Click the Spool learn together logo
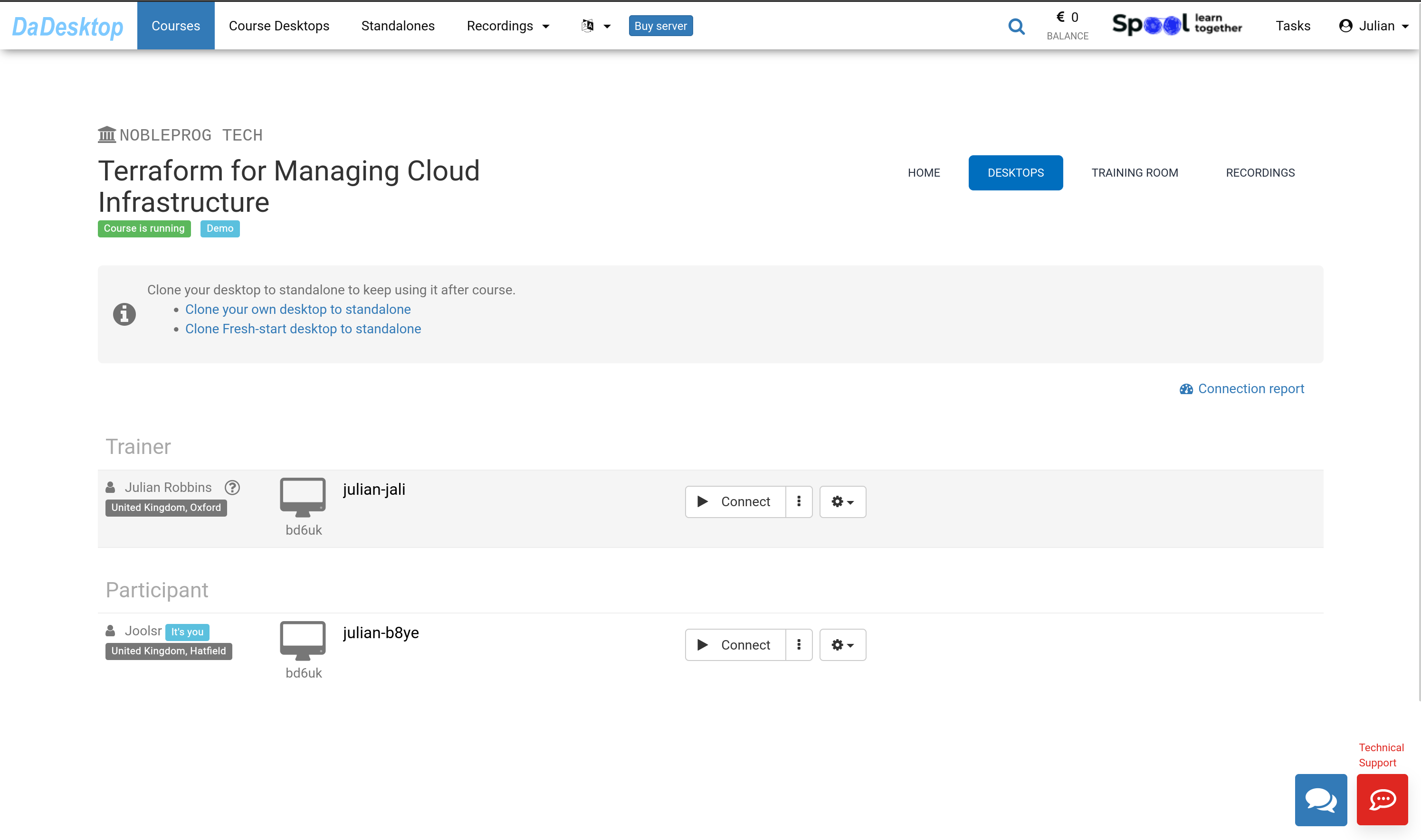Viewport: 1421px width, 840px height. [1177, 25]
